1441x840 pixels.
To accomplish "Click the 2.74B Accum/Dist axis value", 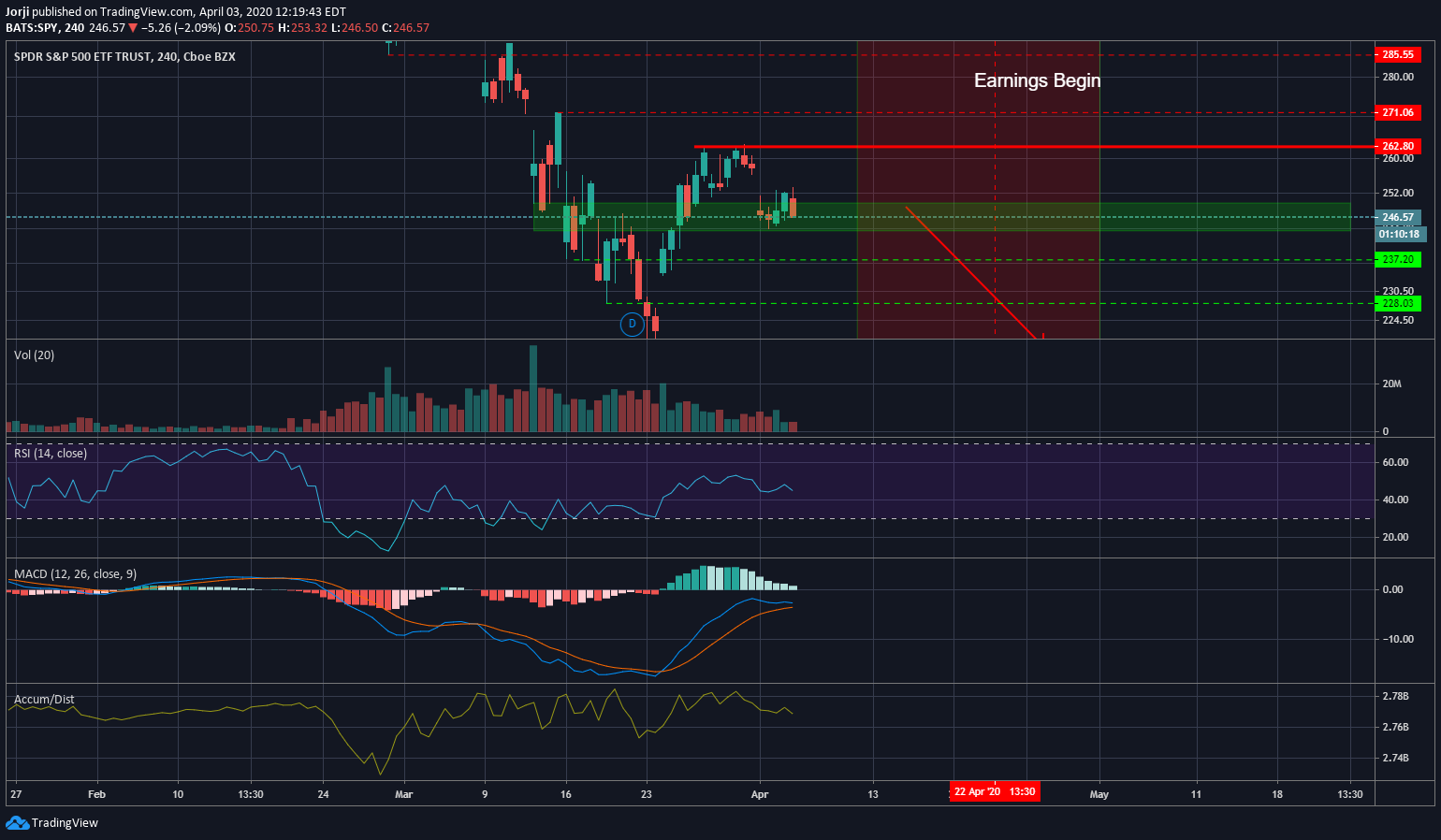I will tap(1395, 758).
